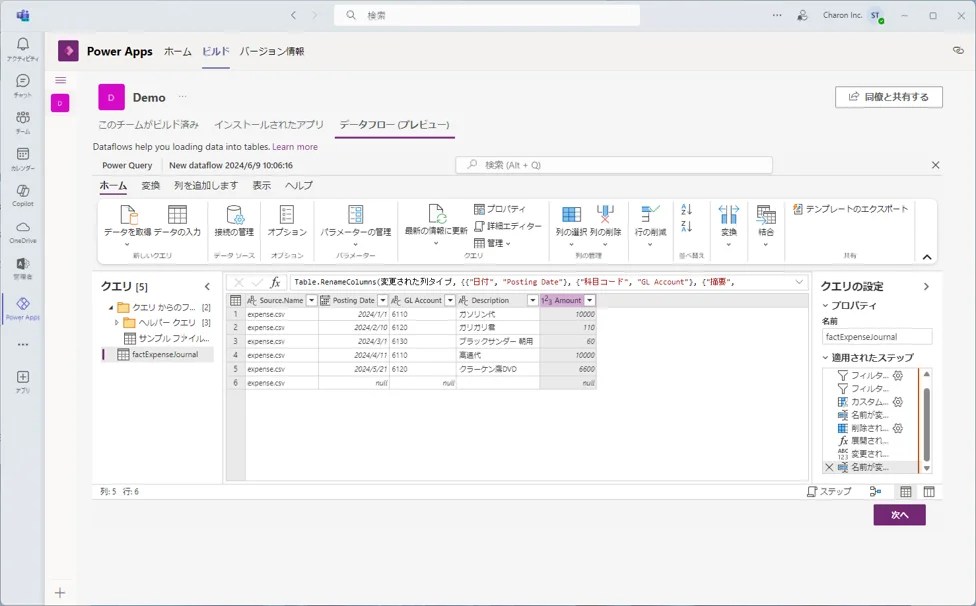Open the Manage (管理) dropdown

tap(492, 243)
